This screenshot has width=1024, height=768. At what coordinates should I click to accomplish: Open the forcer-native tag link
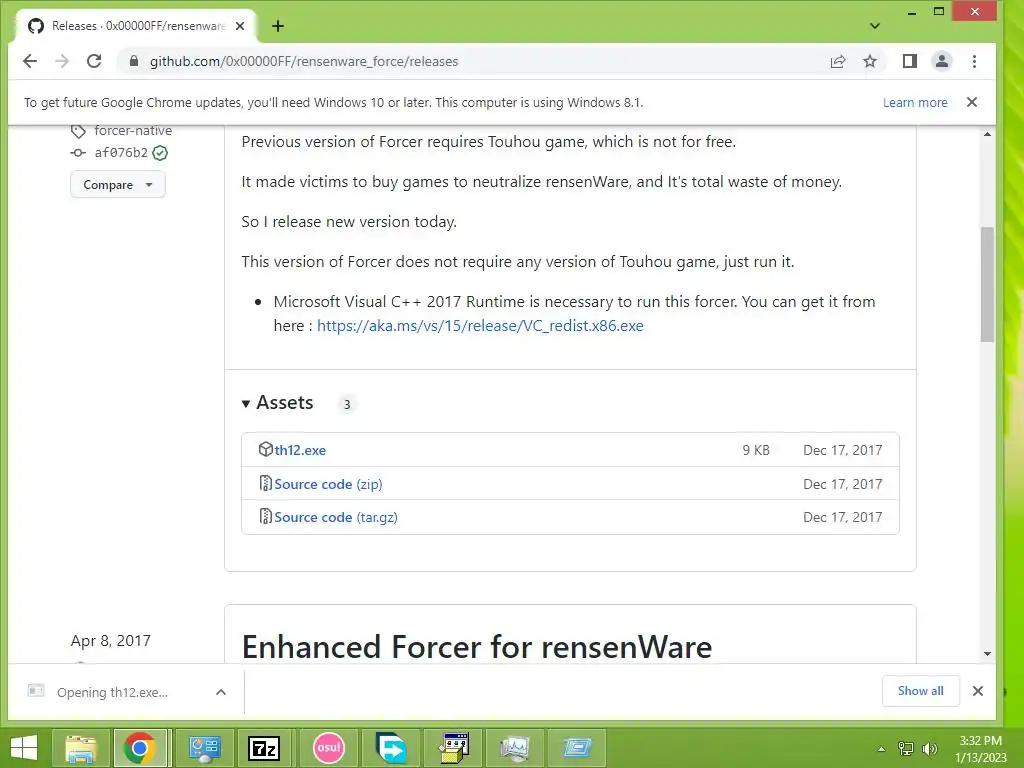(133, 131)
